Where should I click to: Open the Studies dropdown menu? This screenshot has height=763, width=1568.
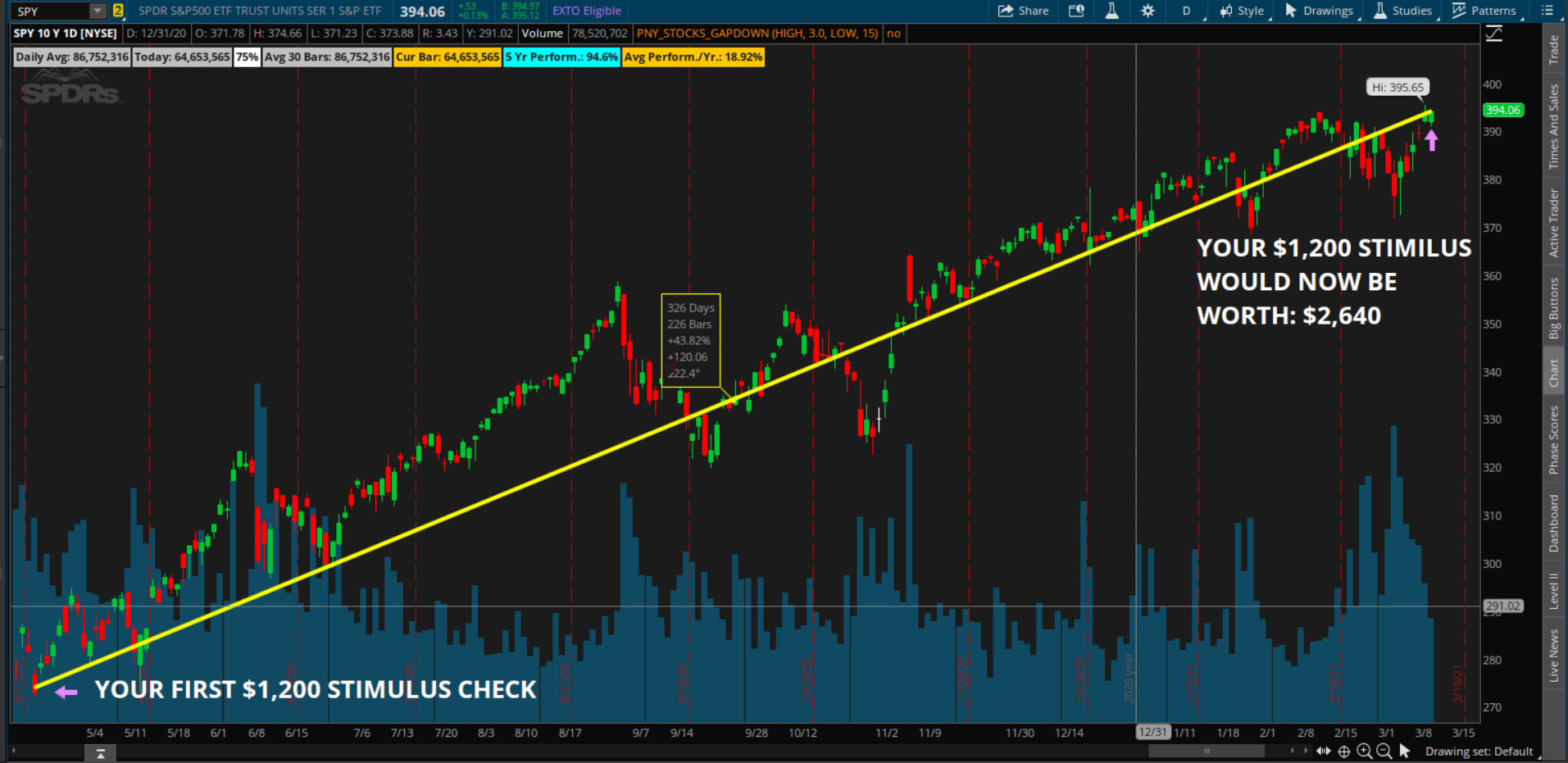[1403, 11]
